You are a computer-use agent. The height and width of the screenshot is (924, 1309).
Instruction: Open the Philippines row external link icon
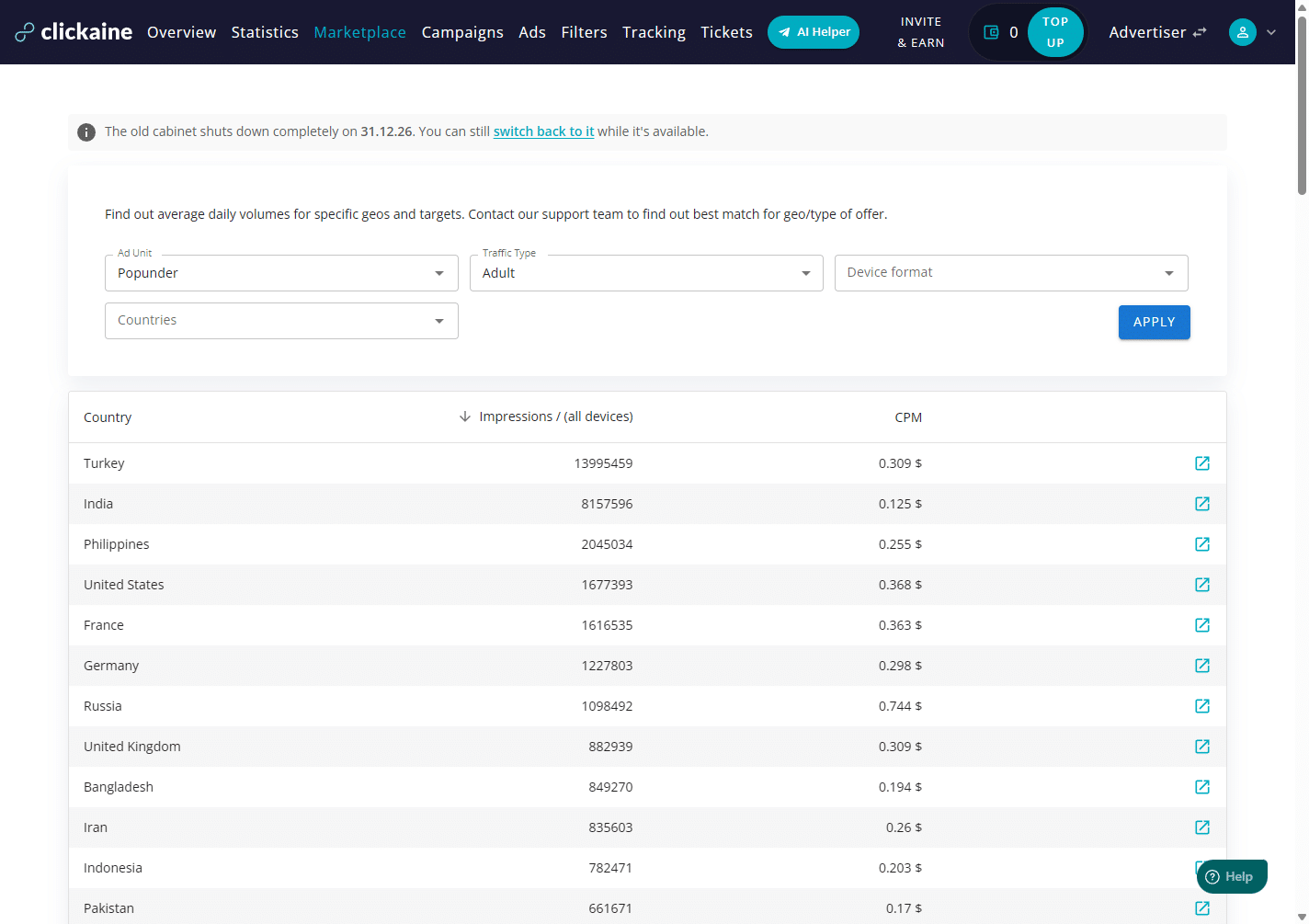tap(1201, 544)
